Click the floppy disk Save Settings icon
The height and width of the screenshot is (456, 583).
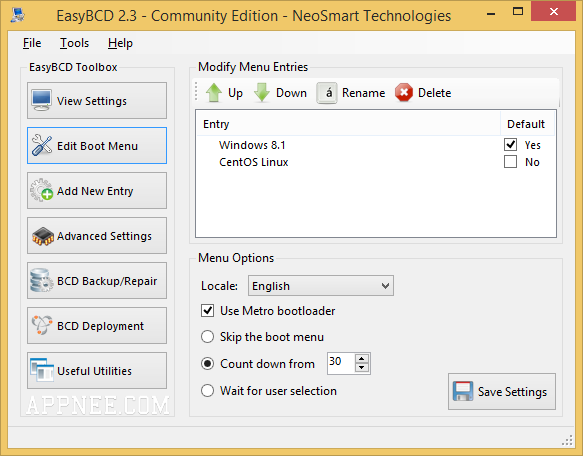coord(463,391)
